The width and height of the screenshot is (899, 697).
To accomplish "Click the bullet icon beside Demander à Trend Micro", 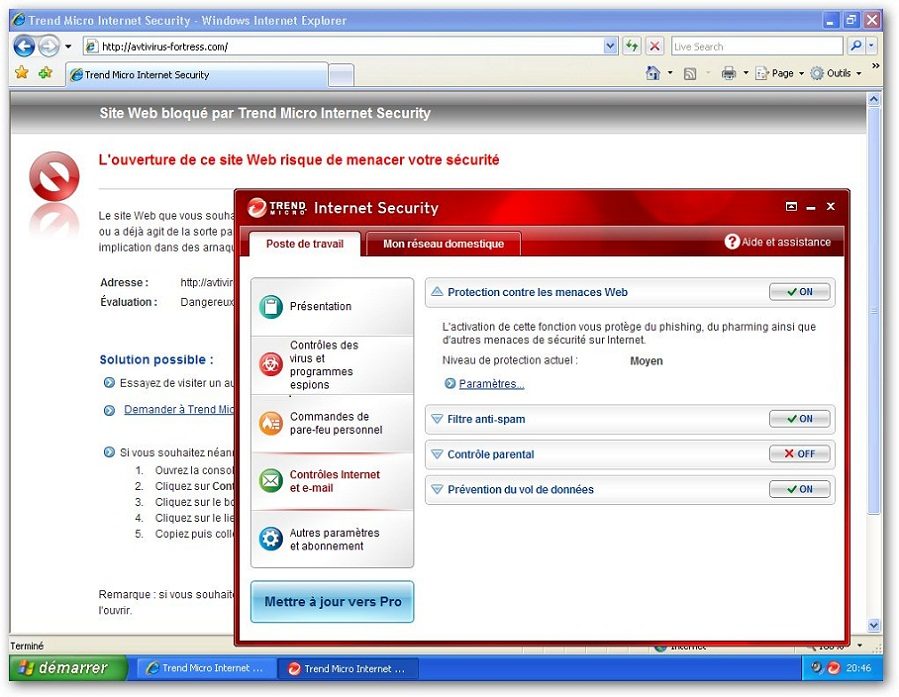I will 109,410.
